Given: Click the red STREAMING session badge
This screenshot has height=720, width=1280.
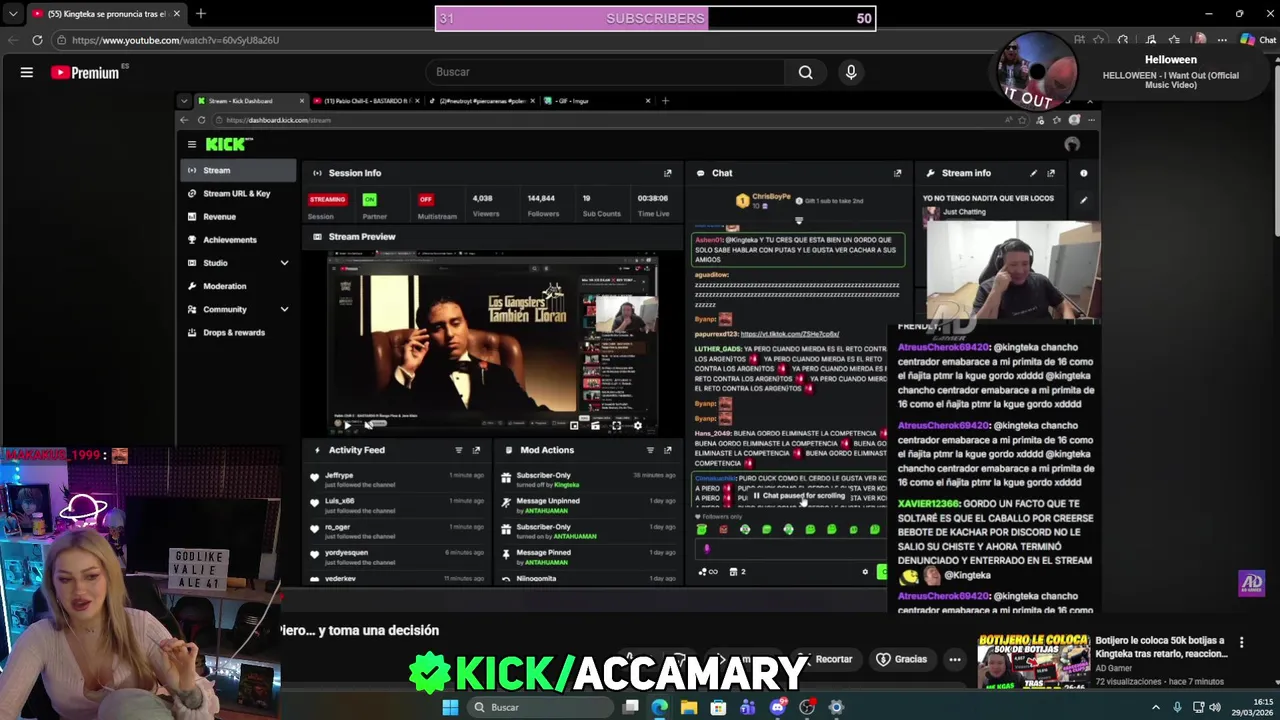Looking at the screenshot, I should coord(327,199).
